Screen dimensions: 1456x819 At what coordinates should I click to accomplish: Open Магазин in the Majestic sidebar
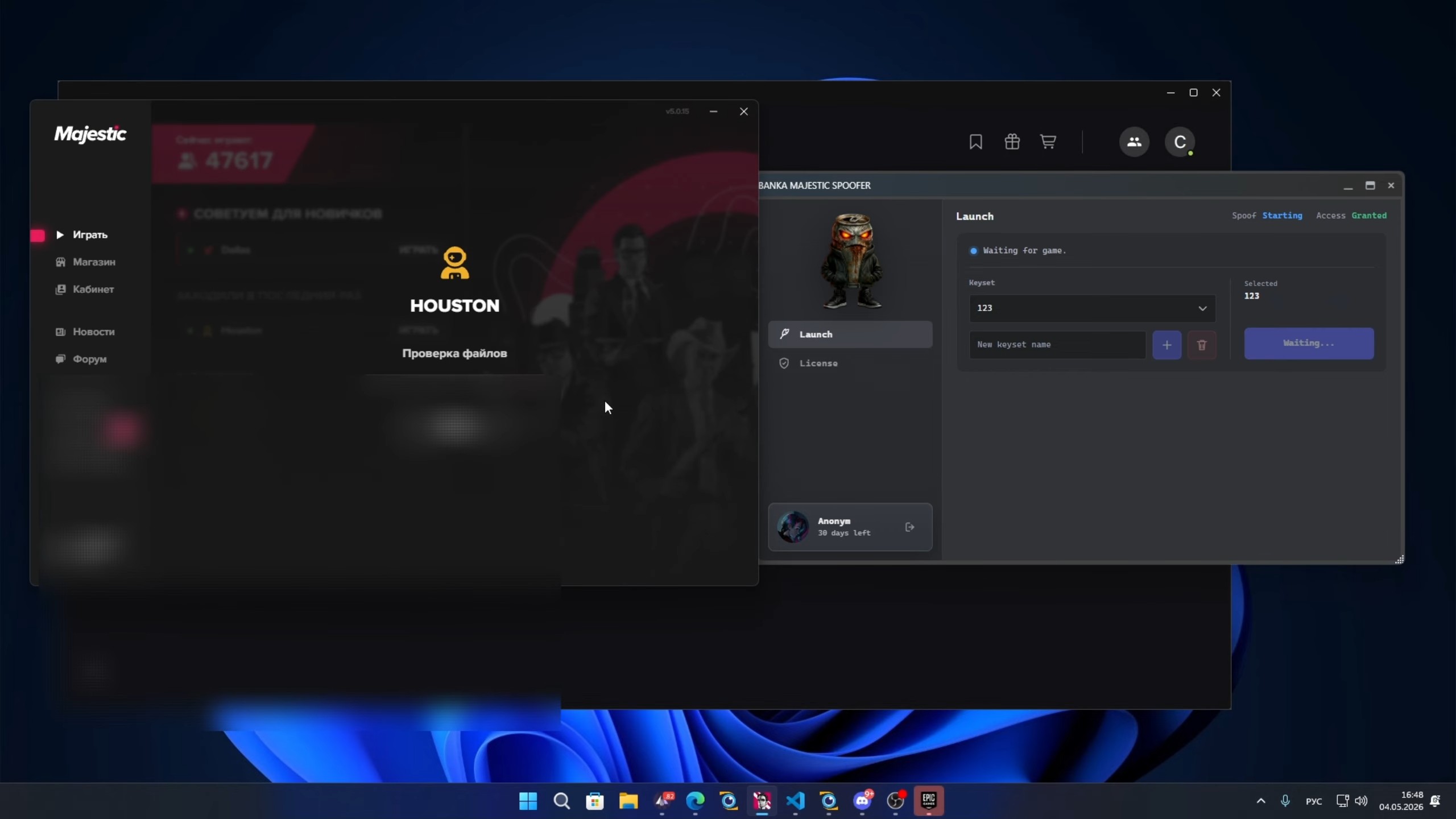[85, 262]
